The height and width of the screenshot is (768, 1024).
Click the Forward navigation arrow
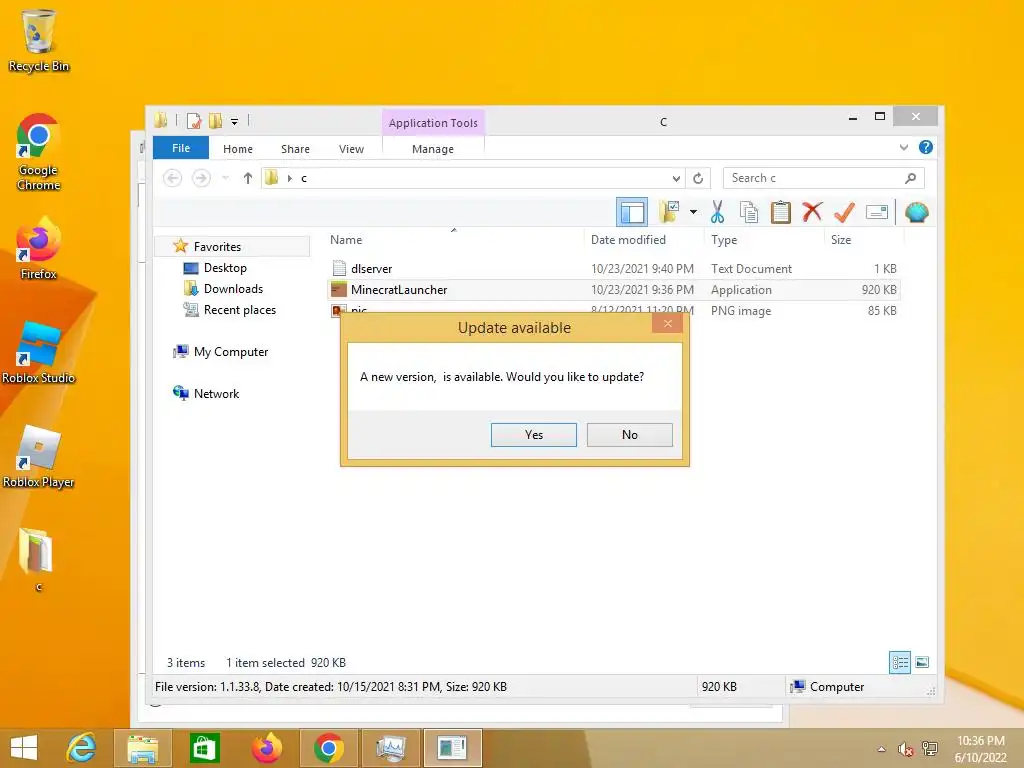[x=201, y=178]
